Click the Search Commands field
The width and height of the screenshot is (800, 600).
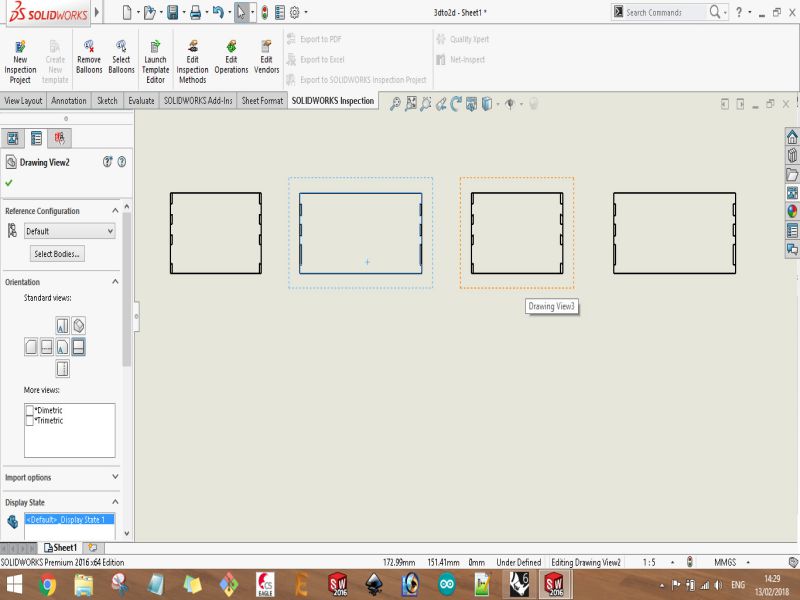coord(665,12)
